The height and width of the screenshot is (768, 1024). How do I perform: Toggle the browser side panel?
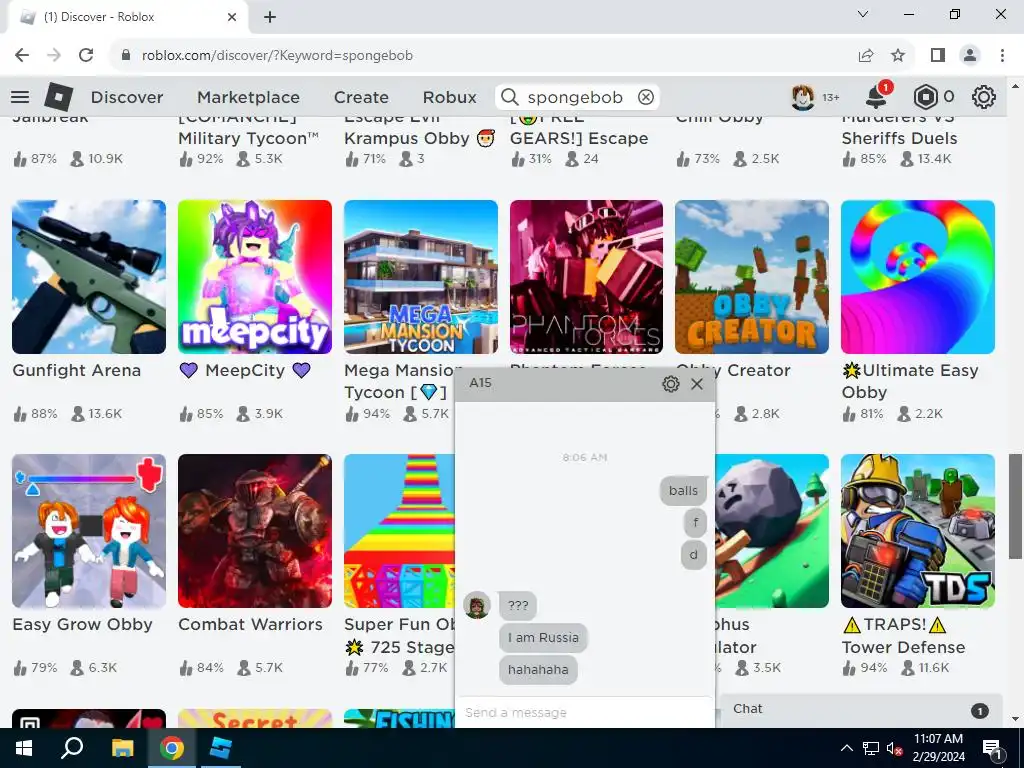[938, 56]
